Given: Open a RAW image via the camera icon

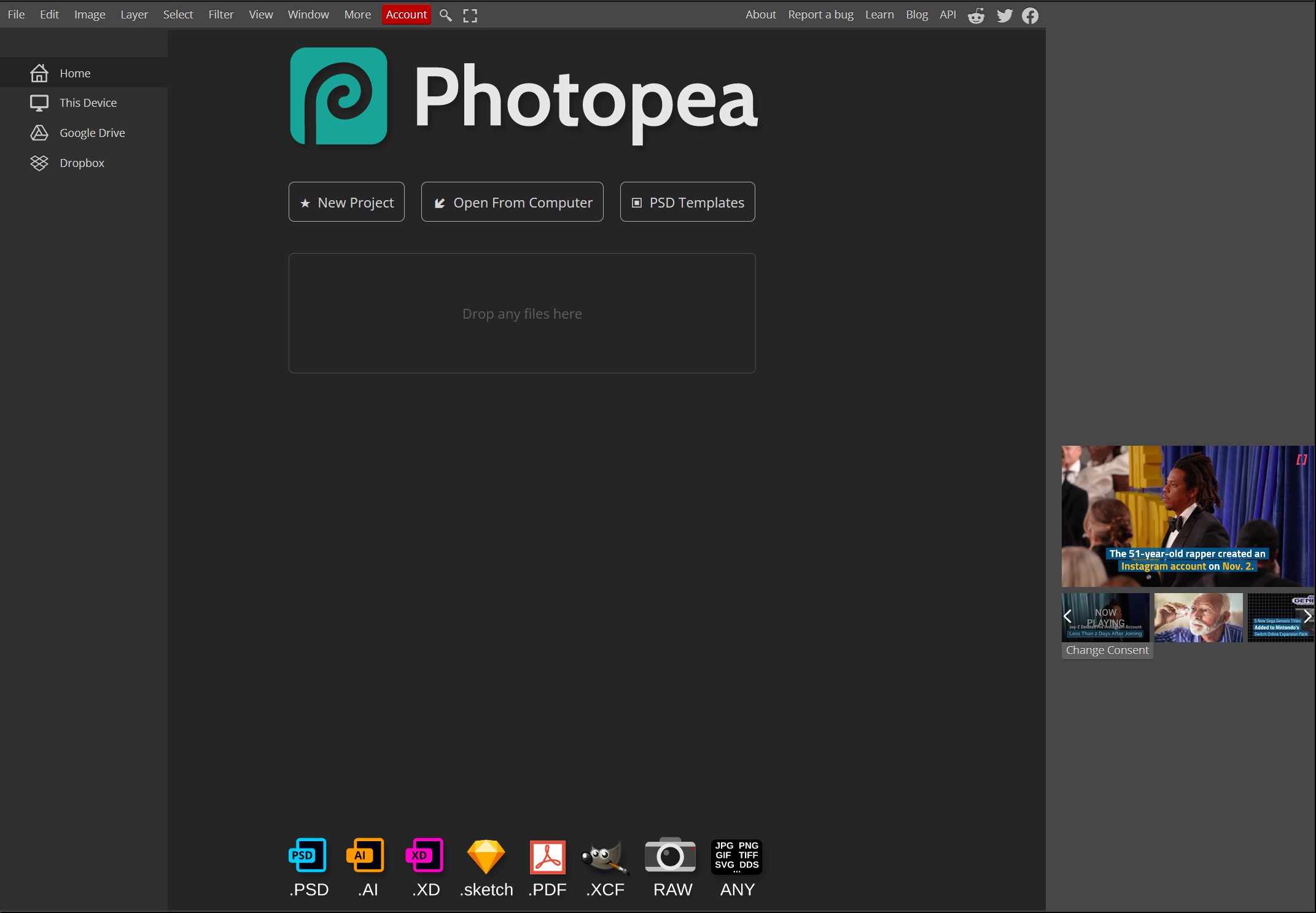Looking at the screenshot, I should click(x=671, y=856).
